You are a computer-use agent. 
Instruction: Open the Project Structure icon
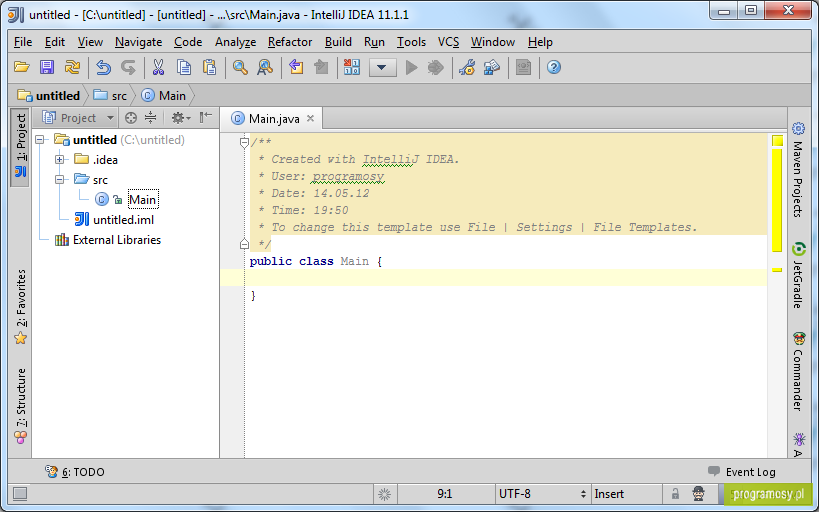(492, 67)
